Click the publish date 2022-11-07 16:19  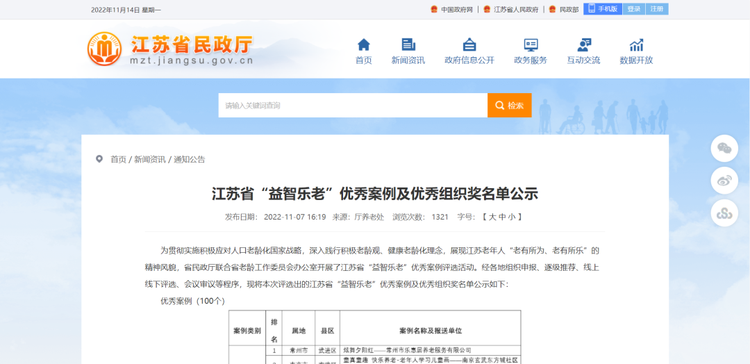pos(295,217)
